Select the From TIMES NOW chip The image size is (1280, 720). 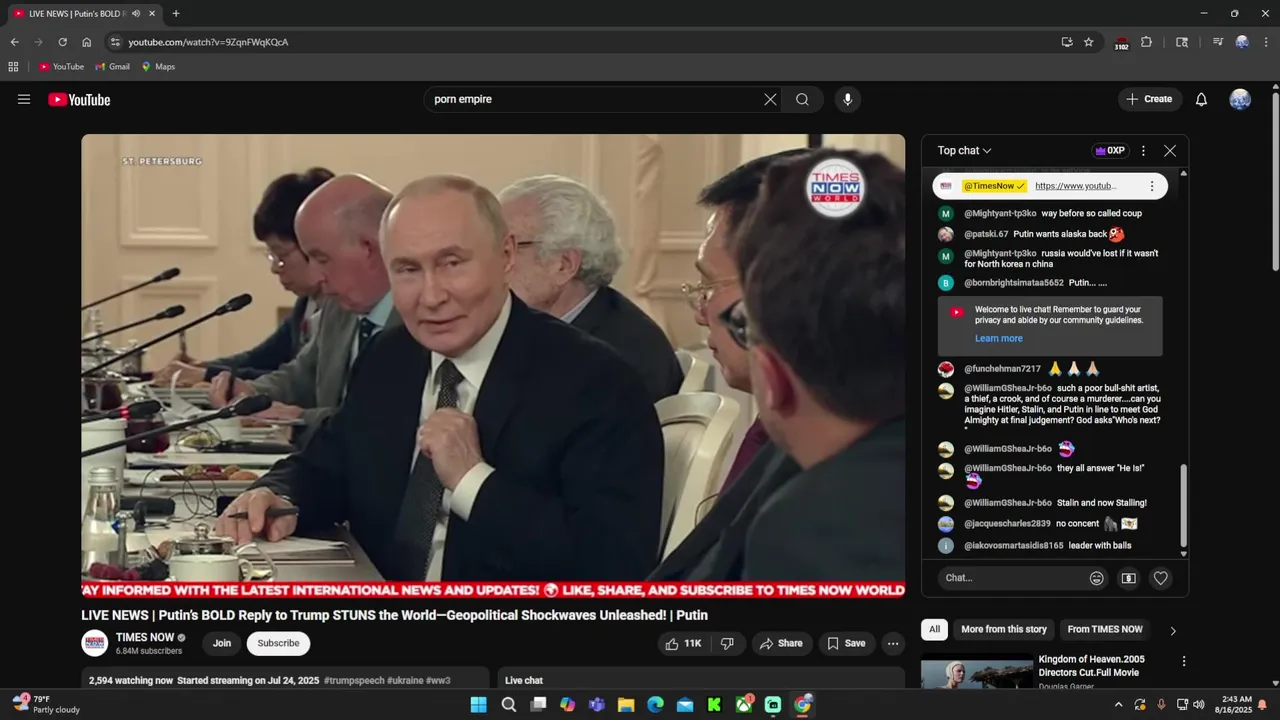(1104, 629)
